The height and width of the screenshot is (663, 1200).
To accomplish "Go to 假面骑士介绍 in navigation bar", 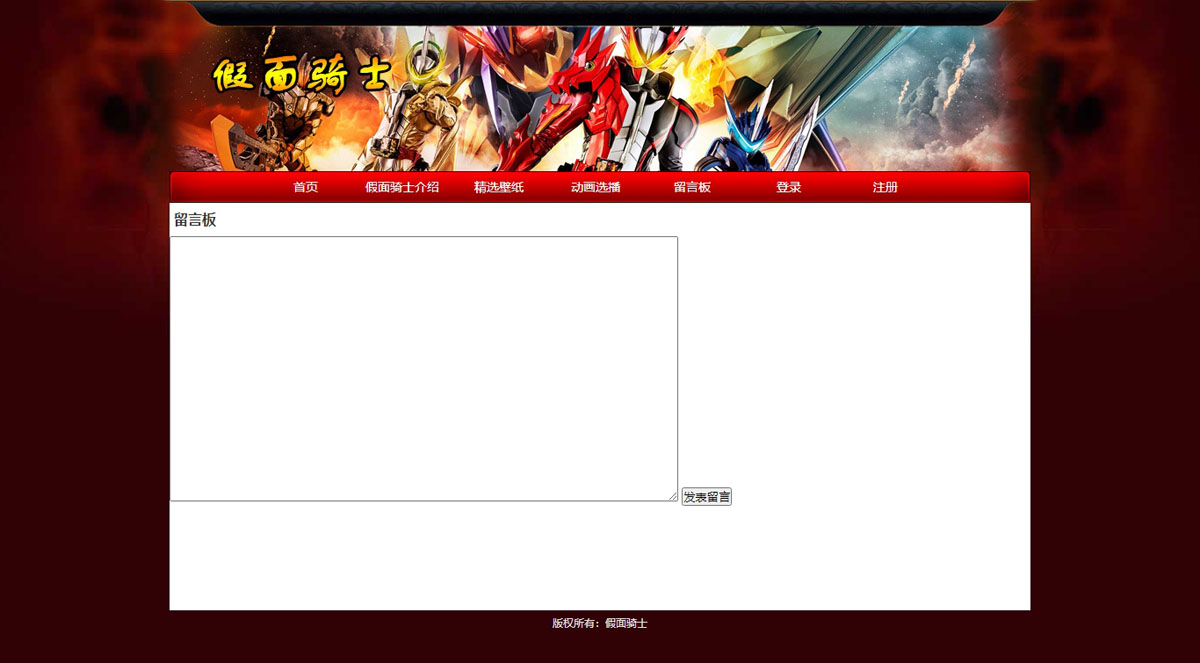I will click(402, 187).
